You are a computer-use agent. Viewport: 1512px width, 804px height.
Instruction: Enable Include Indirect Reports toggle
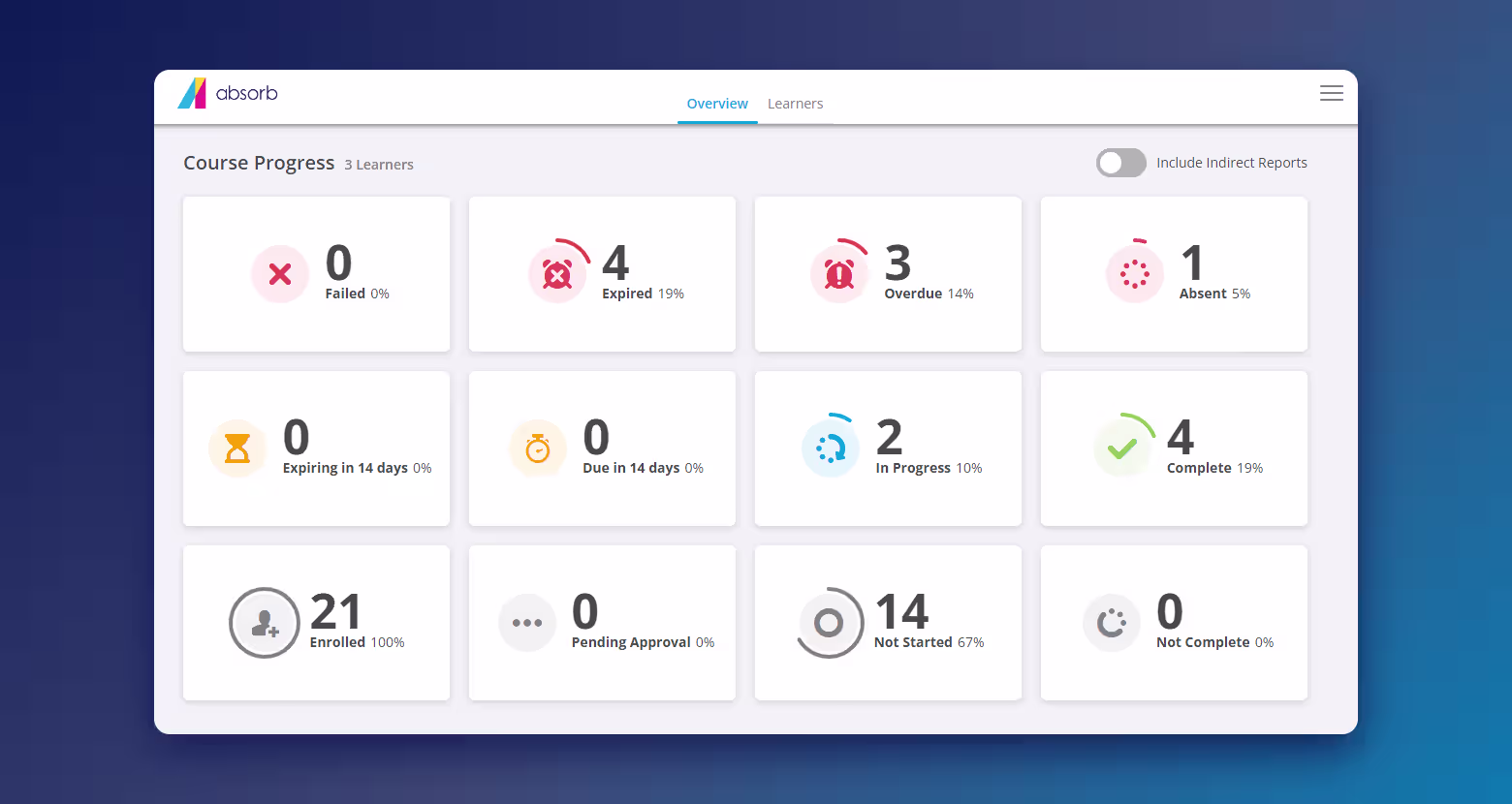(x=1121, y=163)
